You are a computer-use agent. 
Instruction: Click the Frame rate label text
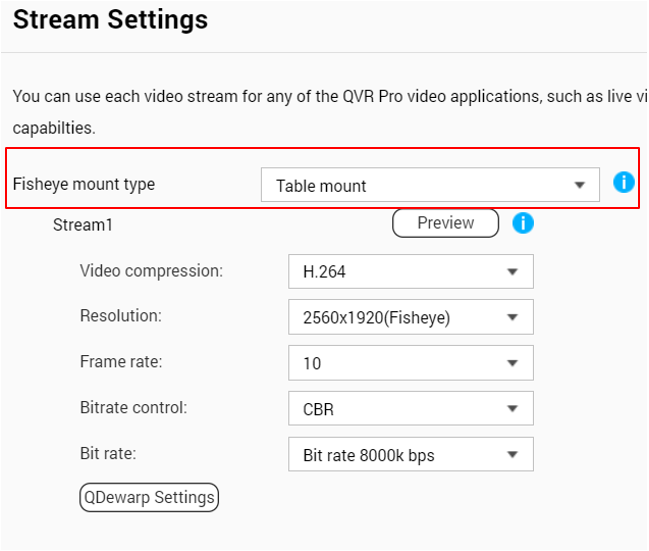(x=120, y=362)
